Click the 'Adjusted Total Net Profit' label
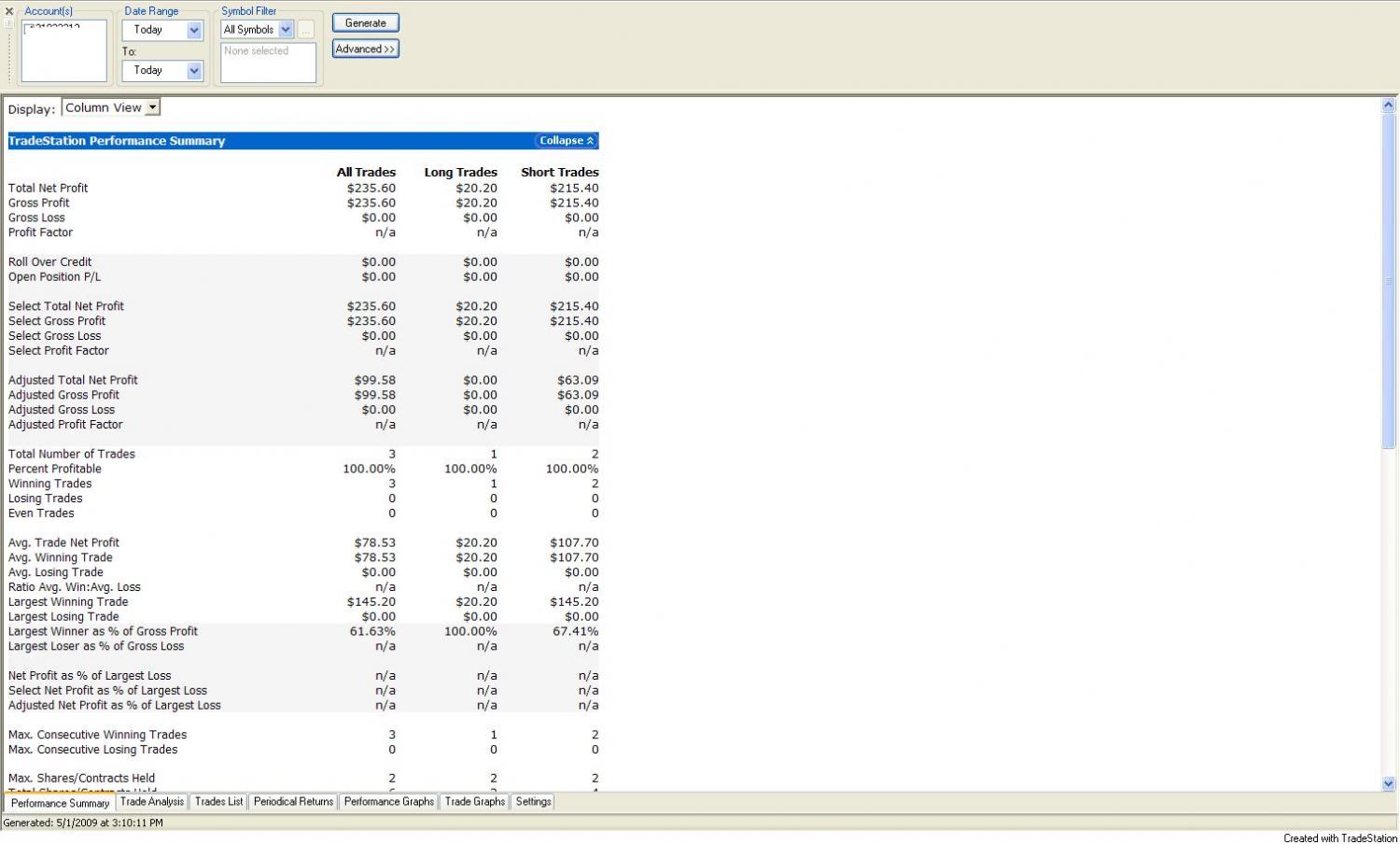The height and width of the screenshot is (844, 1400). tap(73, 380)
